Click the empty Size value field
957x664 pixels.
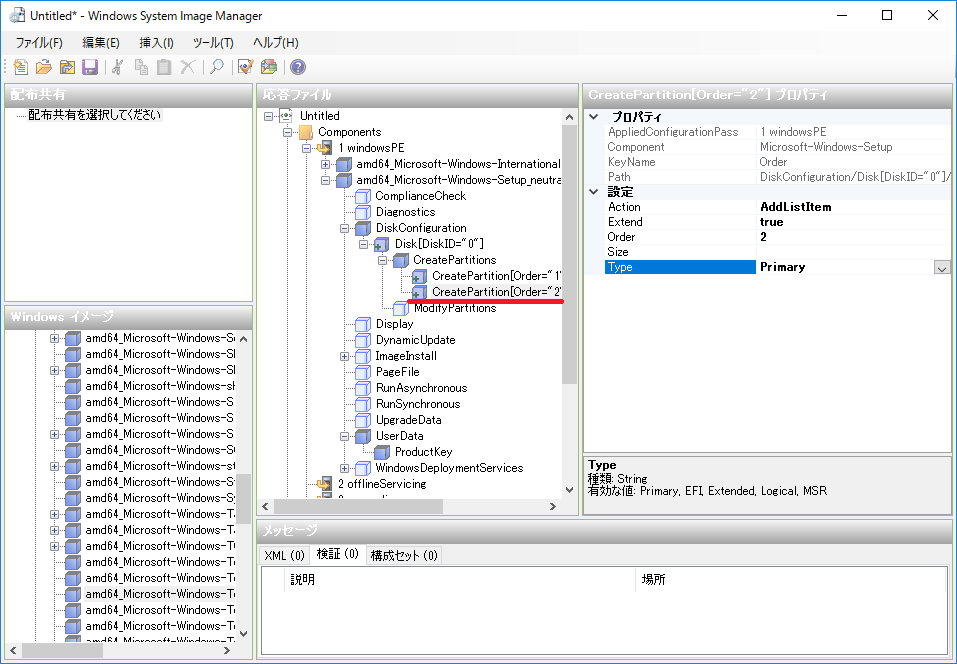click(853, 252)
